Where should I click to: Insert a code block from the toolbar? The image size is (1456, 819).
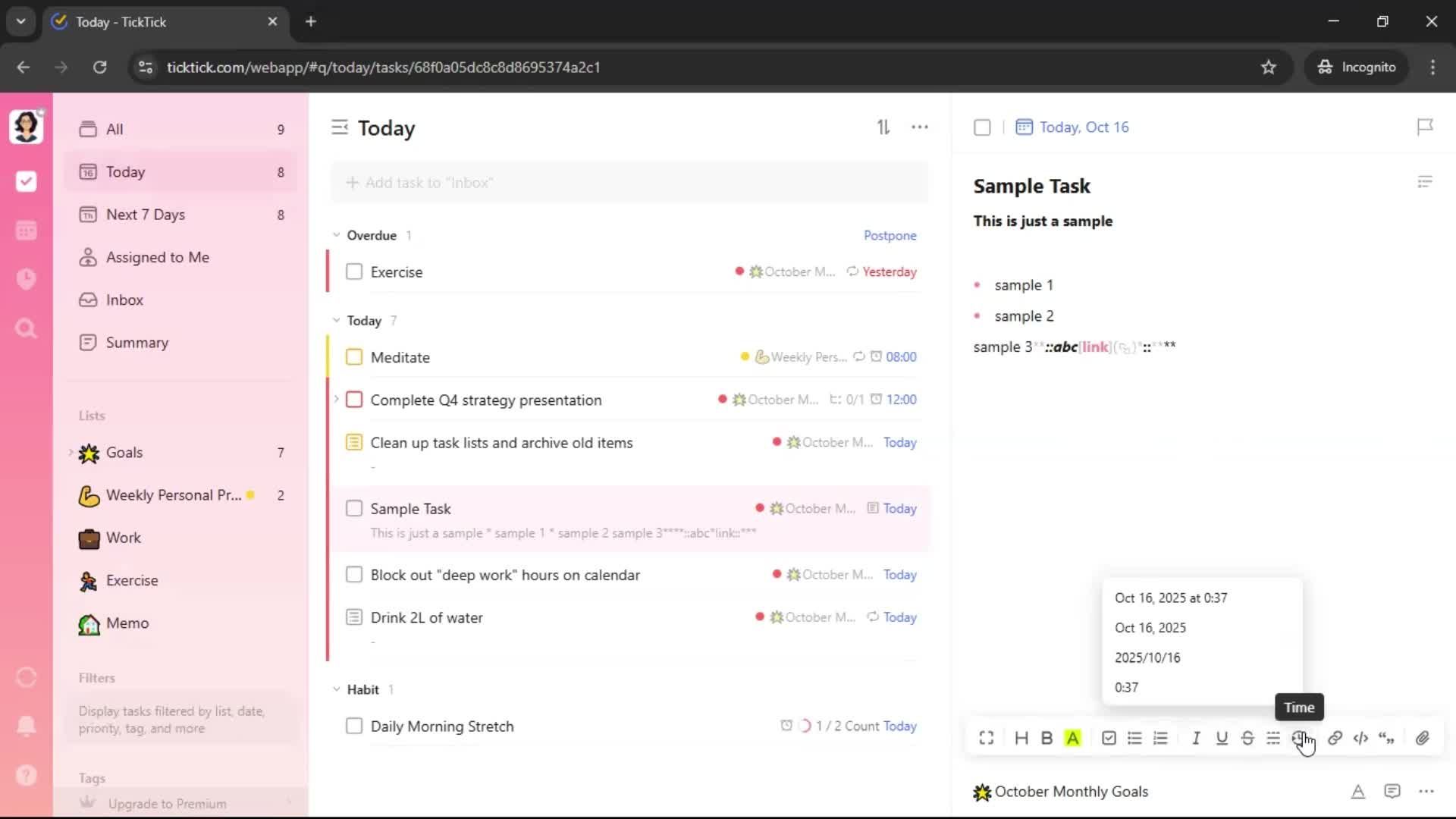(1360, 738)
